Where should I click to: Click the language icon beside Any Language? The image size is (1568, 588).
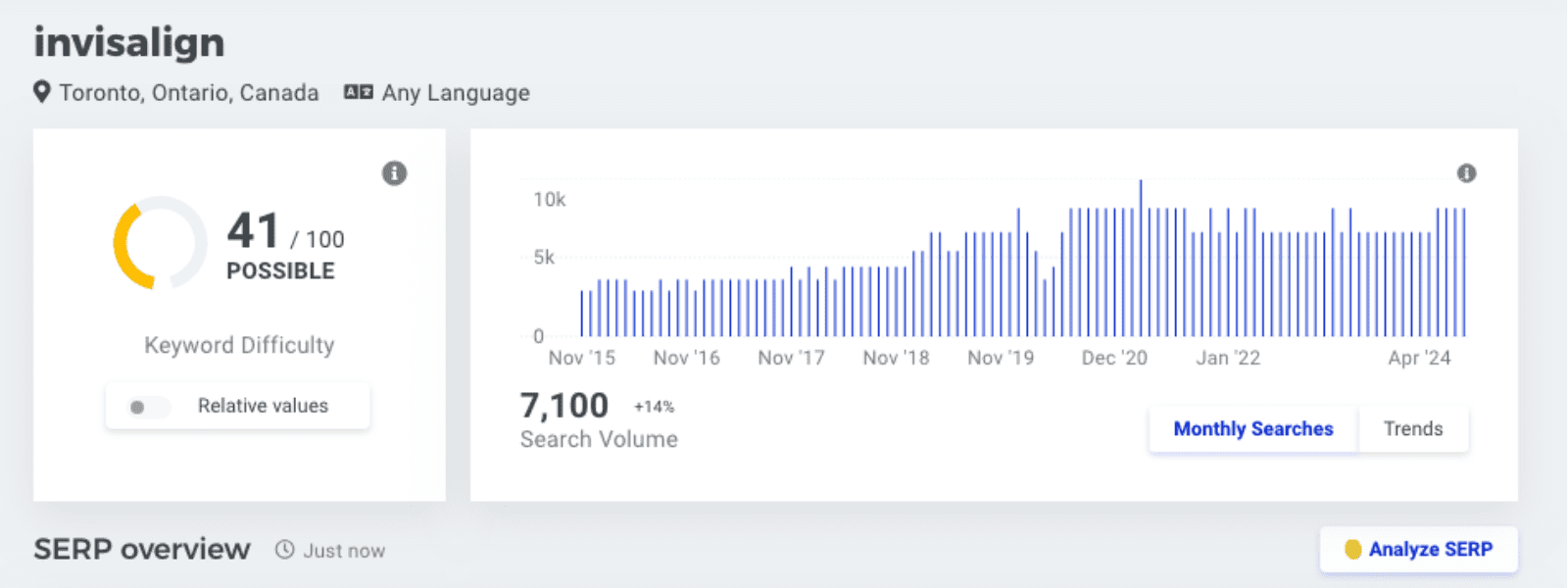click(359, 92)
